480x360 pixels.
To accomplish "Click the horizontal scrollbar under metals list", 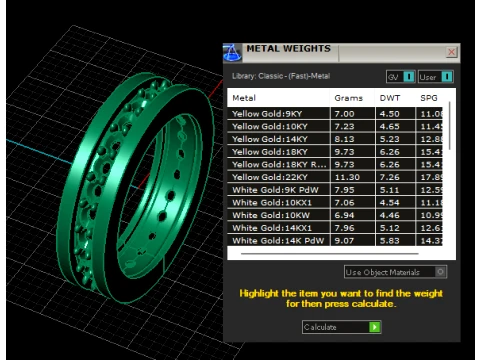I will click(x=329, y=254).
